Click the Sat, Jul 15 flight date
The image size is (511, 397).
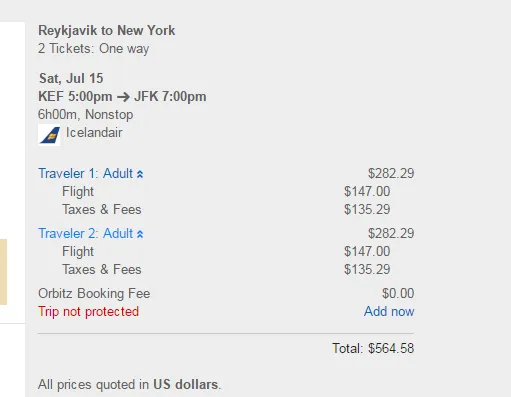(71, 79)
